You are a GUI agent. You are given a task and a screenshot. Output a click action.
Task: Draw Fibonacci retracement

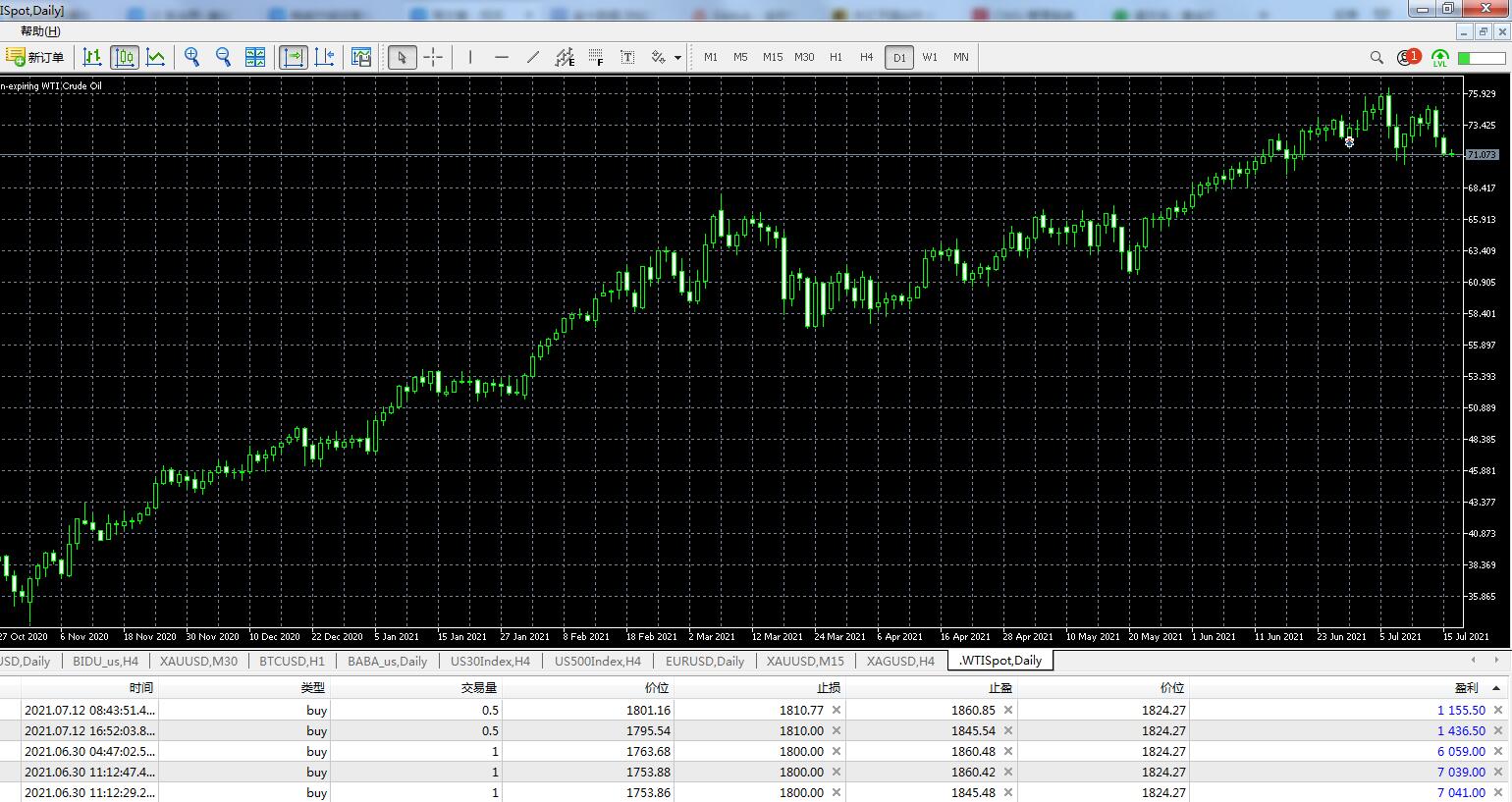click(x=596, y=57)
